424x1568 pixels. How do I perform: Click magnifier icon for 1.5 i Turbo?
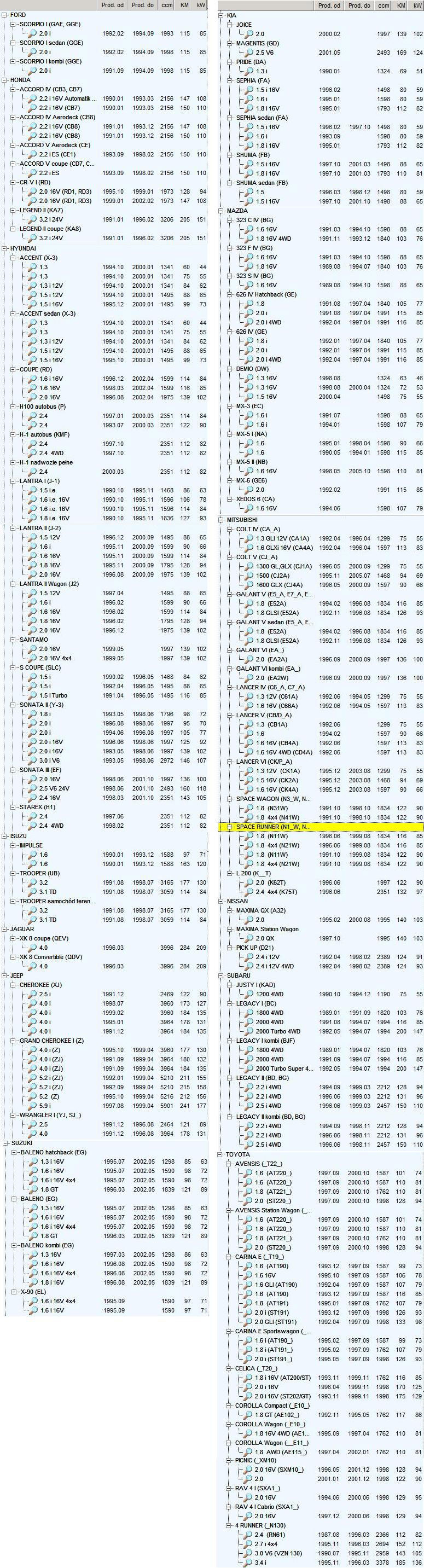tap(33, 696)
